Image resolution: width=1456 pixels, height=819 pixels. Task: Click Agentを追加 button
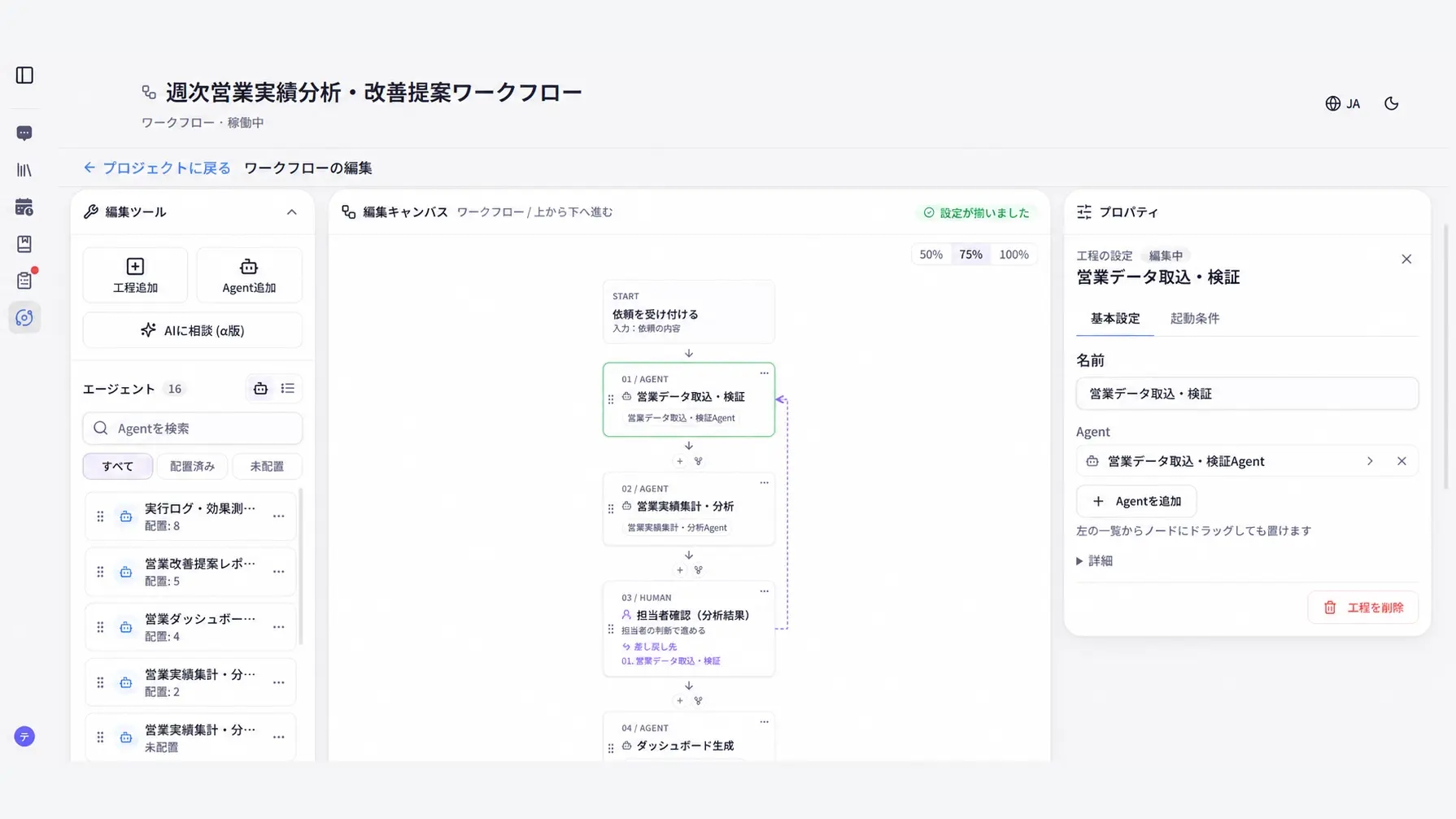pos(1136,501)
